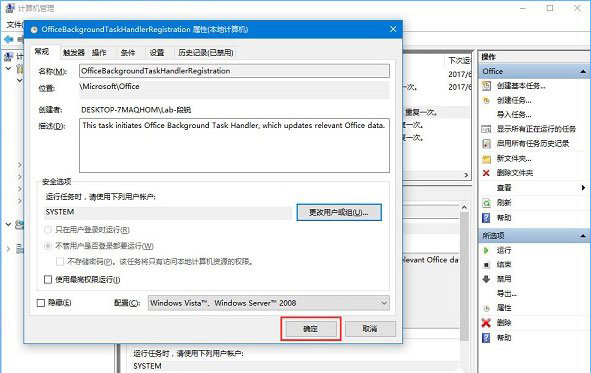This screenshot has height=373, width=591.
Task: Click the green 运行 play icon
Action: pyautogui.click(x=486, y=250)
